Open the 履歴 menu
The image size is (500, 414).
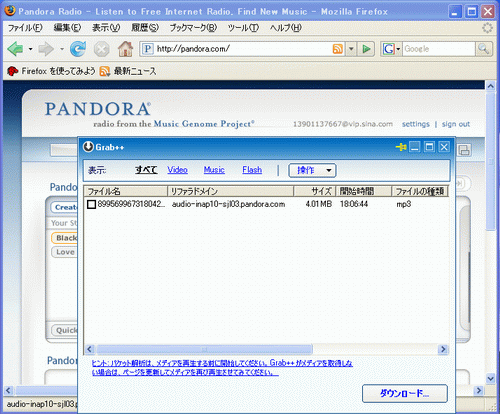click(x=145, y=28)
